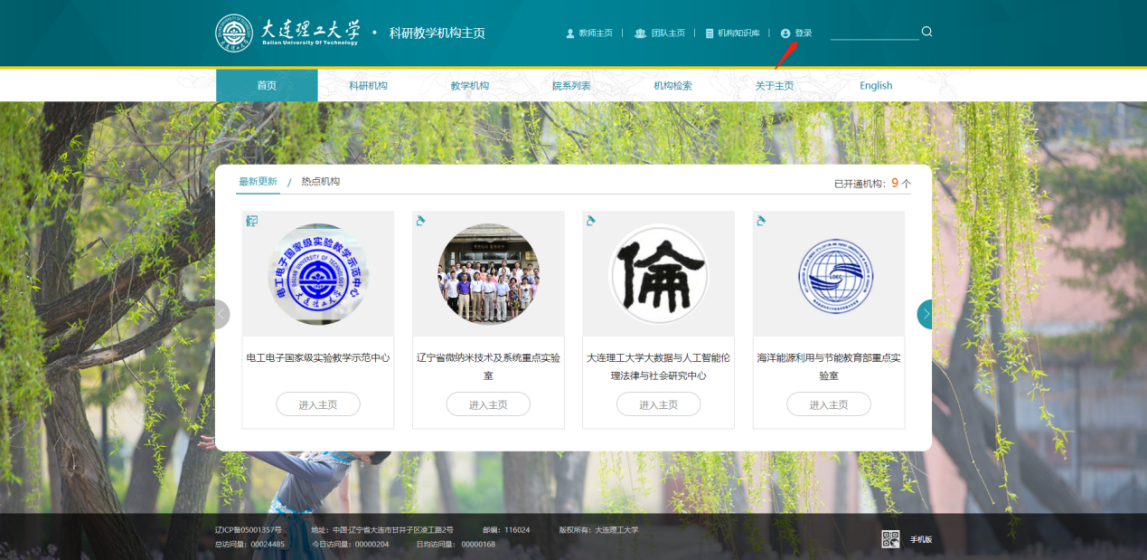Screen dimensions: 1147x560
Task: Click 进入主页 under 海洋能源利用与节能 laboratory
Action: [829, 404]
